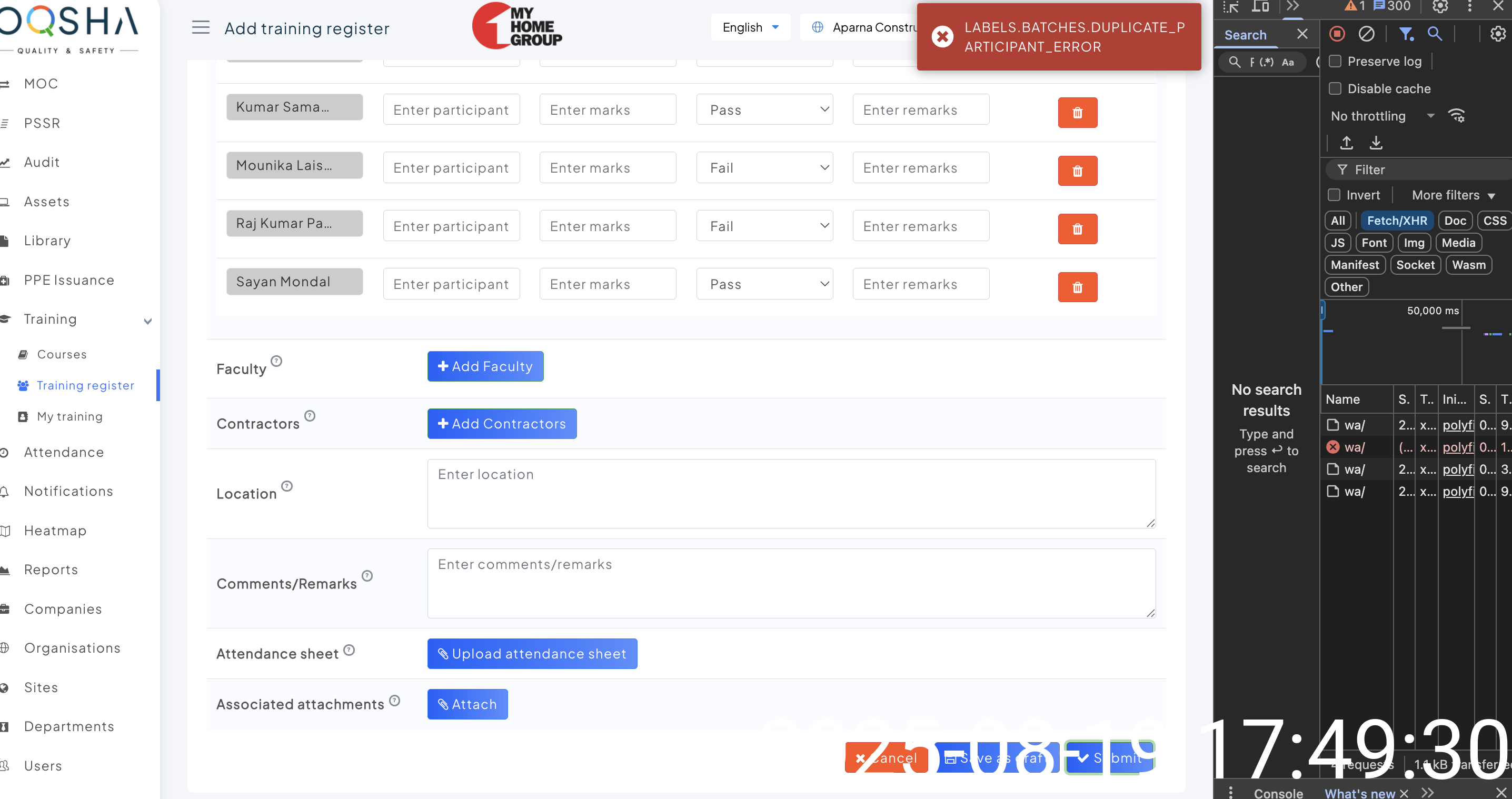The image size is (1512, 799).
Task: Delete the Sayan Mondal participant row
Action: (1077, 287)
